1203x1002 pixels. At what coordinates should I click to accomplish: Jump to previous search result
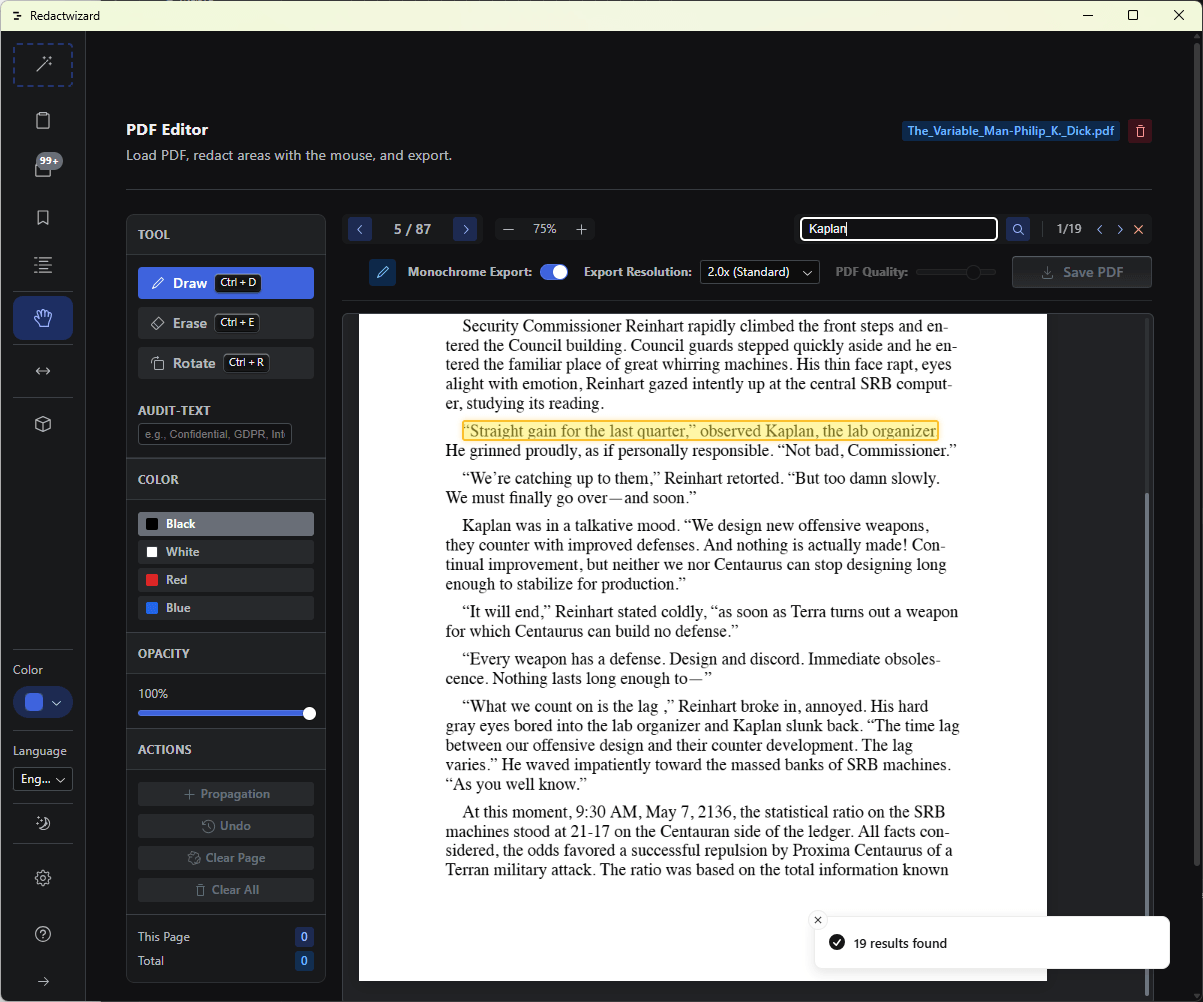point(1100,229)
